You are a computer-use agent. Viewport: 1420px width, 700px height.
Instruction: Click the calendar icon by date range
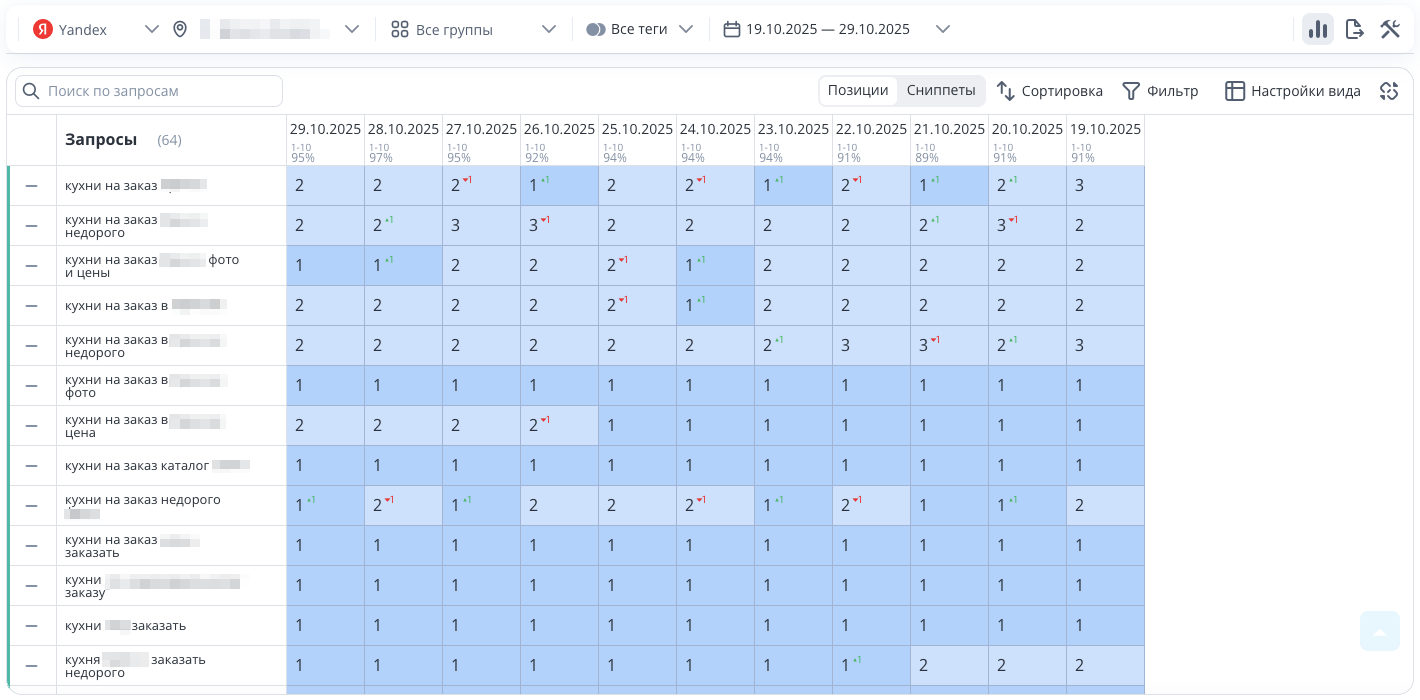731,29
